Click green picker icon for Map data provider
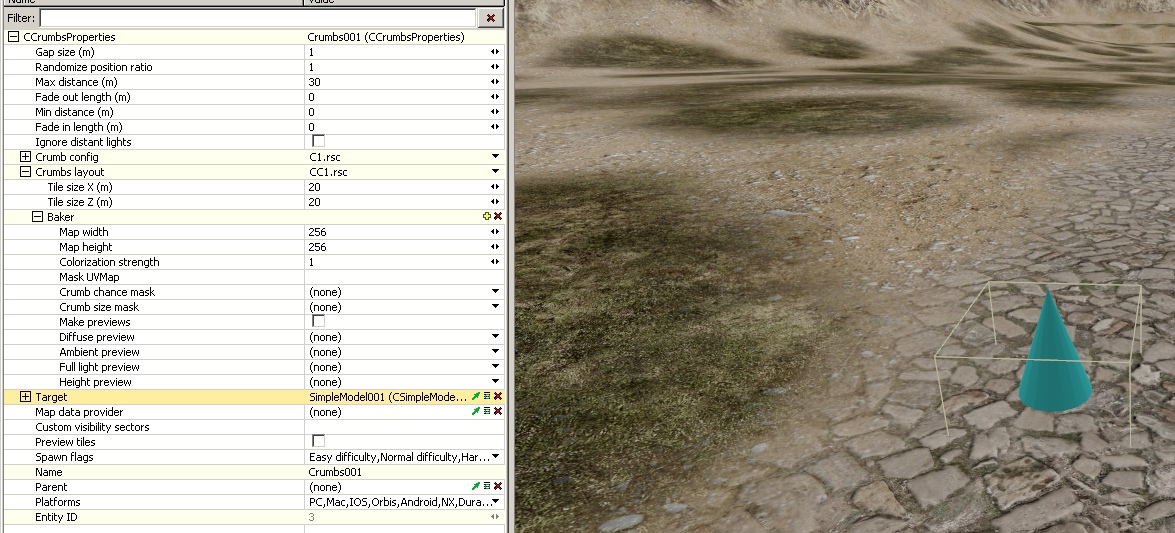The width and height of the screenshot is (1175, 533). 476,412
